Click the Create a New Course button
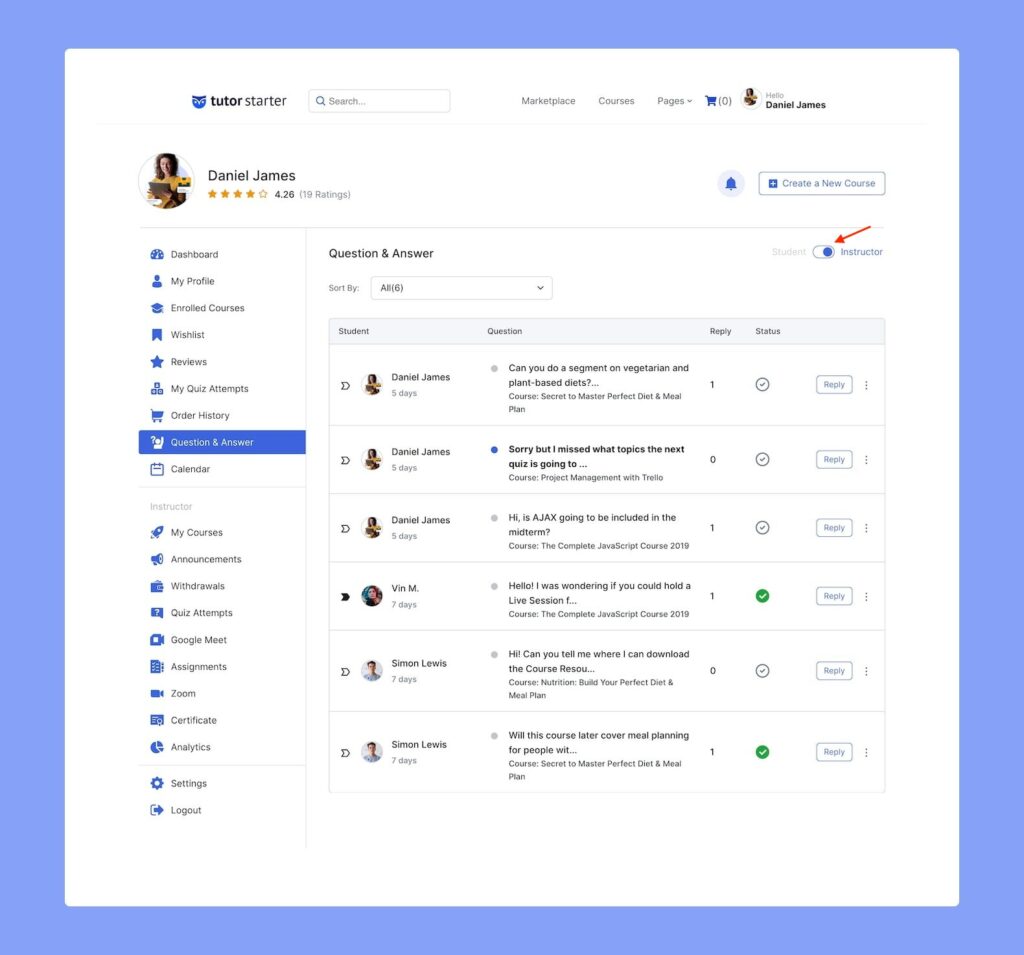 coord(821,184)
